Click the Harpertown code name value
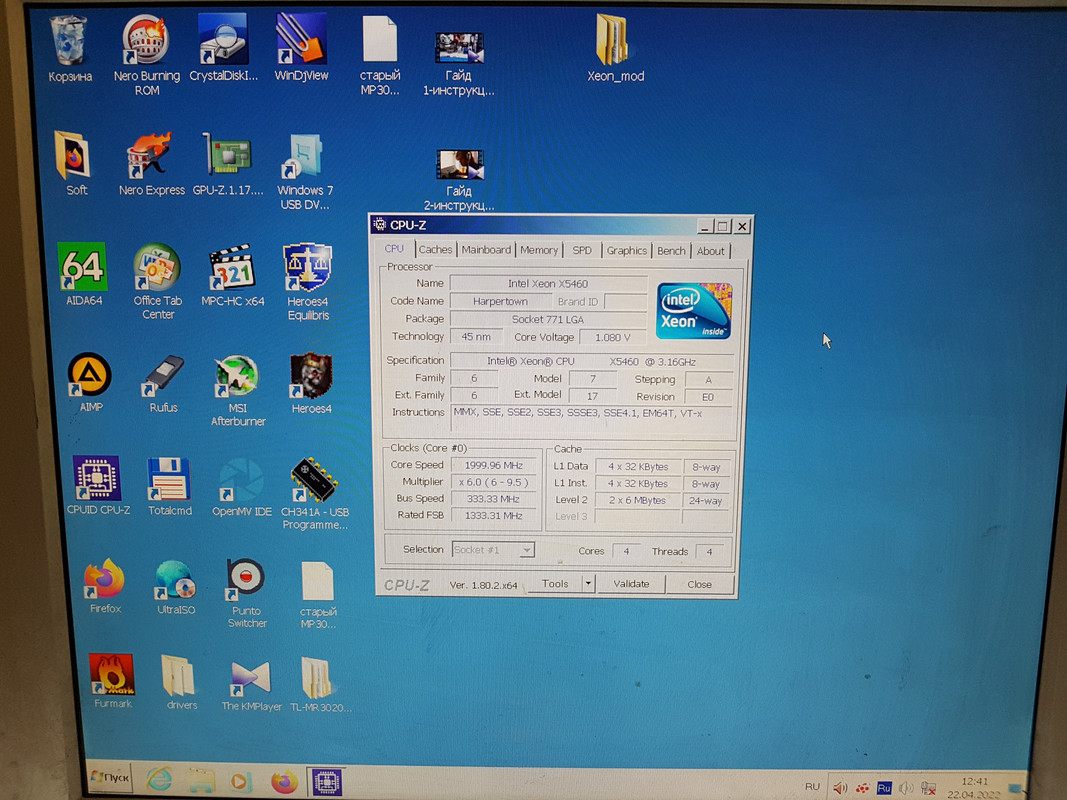1067x800 pixels. 500,301
